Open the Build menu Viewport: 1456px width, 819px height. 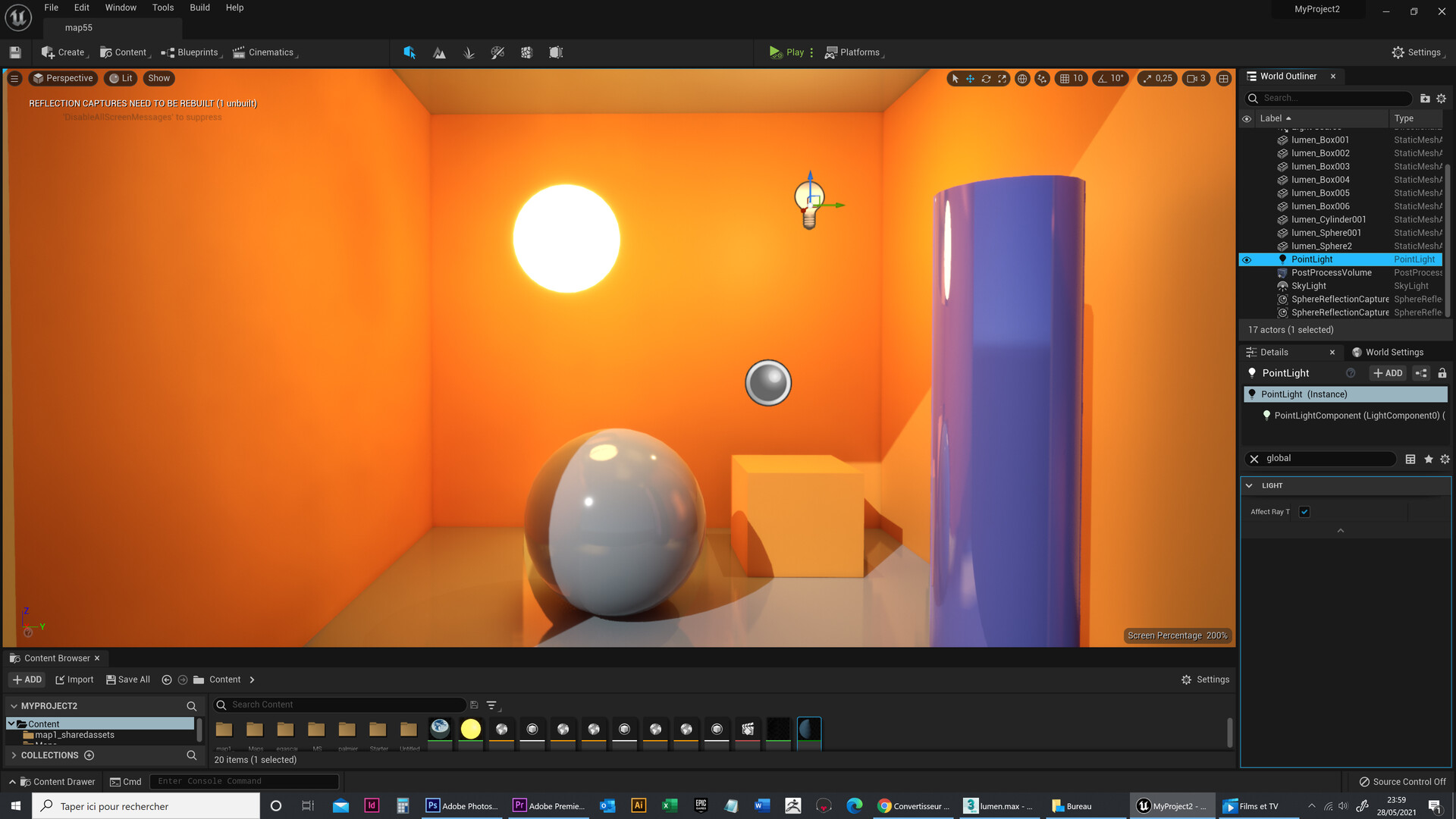click(199, 8)
